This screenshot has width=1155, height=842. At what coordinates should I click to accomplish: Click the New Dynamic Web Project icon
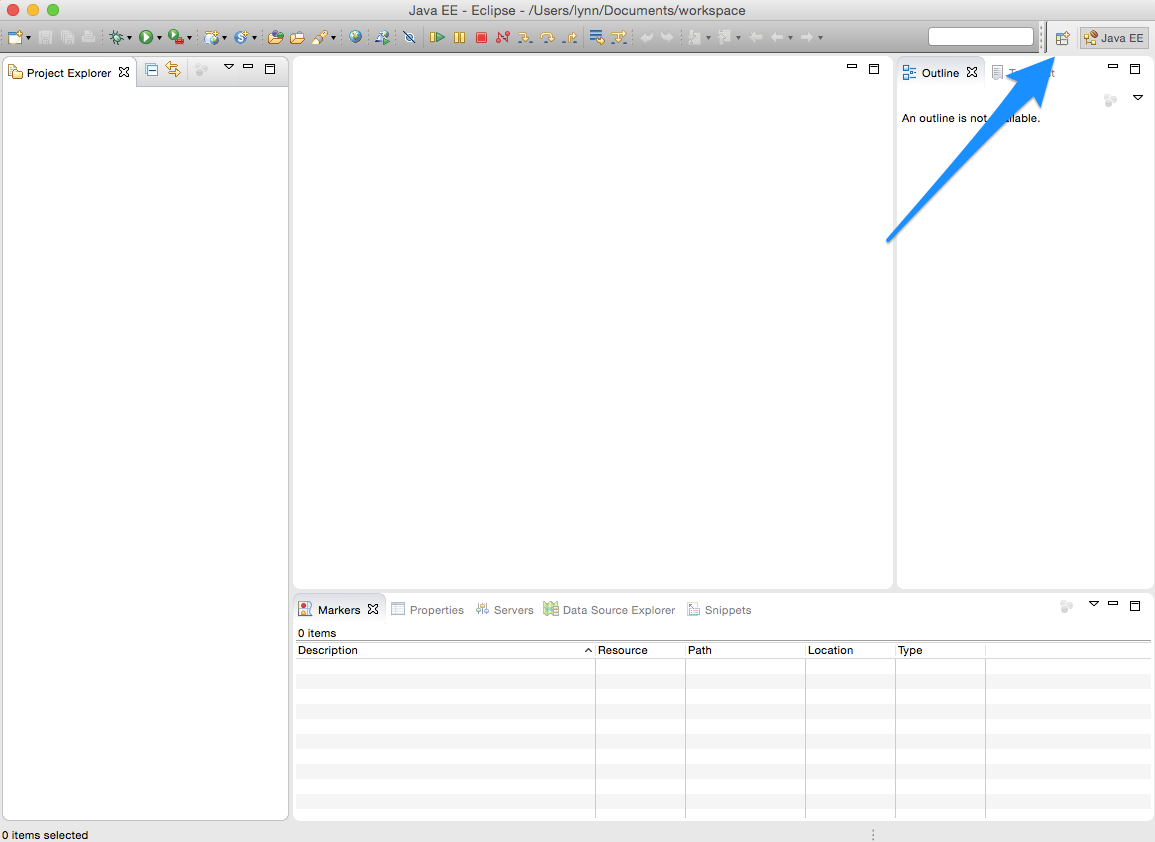tap(212, 37)
